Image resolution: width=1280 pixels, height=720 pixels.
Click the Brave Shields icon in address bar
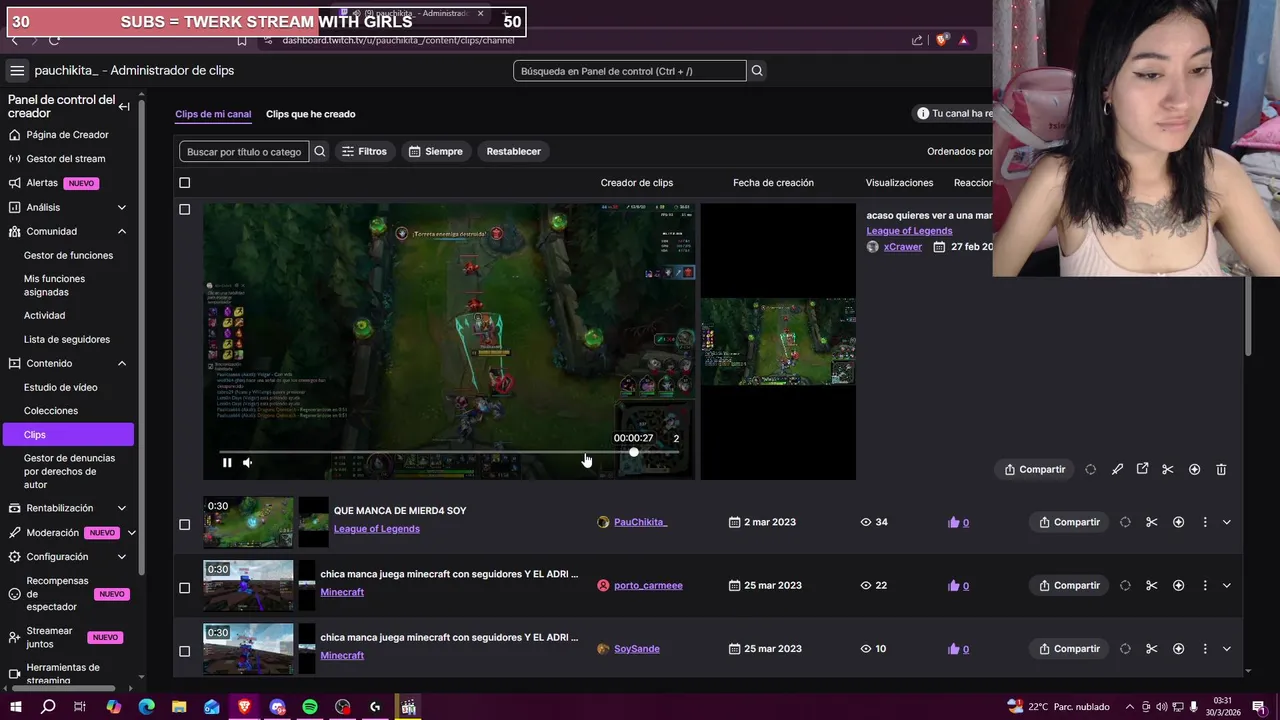point(941,40)
